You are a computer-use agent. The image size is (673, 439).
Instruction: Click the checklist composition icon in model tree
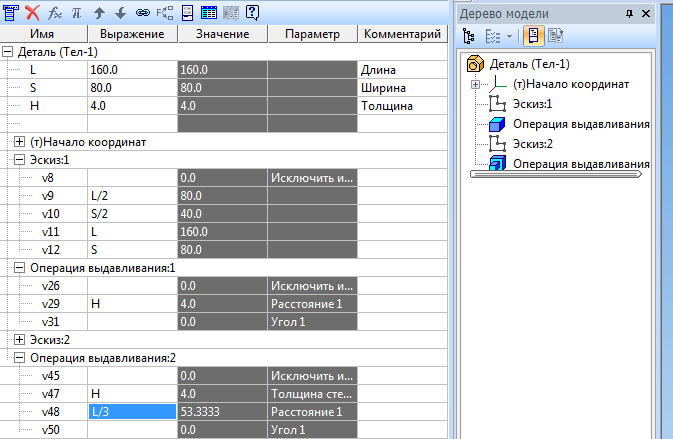(x=493, y=36)
